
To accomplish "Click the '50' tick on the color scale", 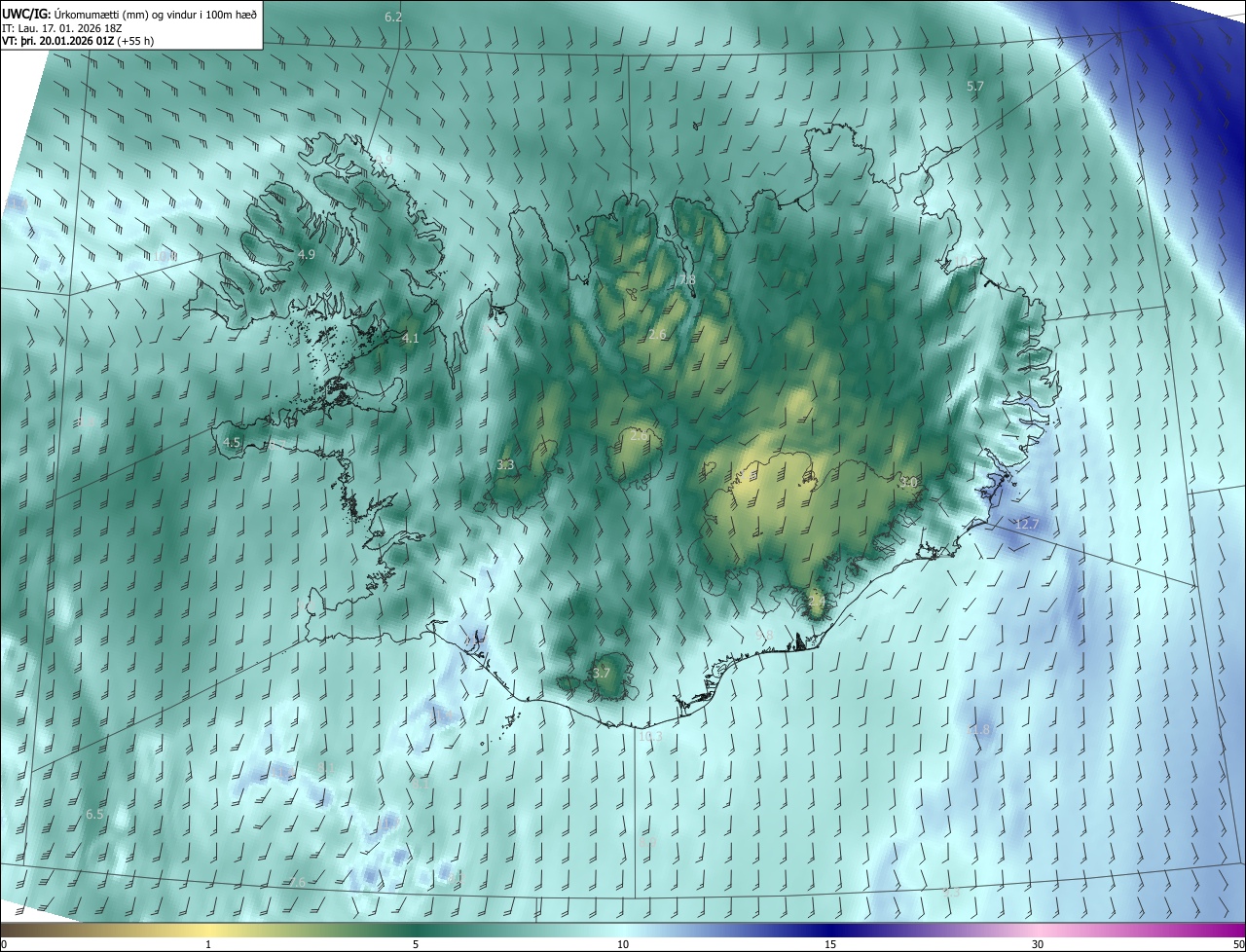I will 1238,945.
